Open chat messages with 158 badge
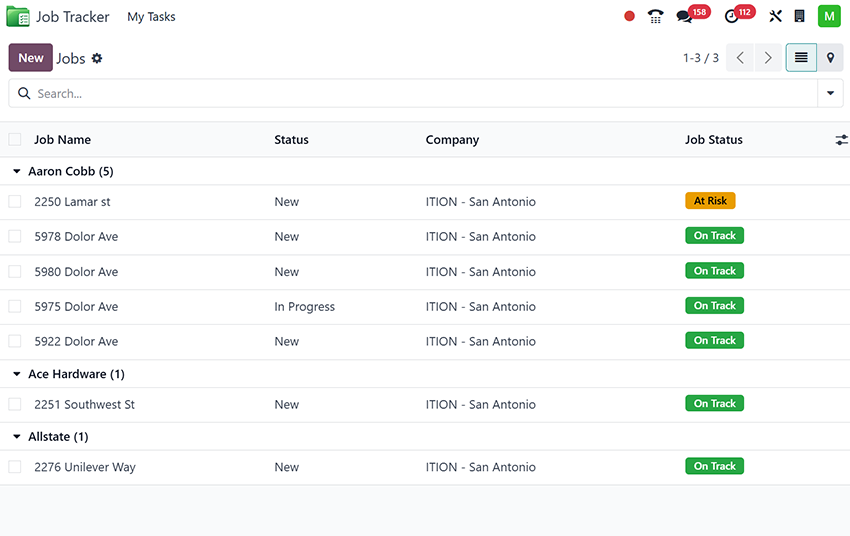Viewport: 850px width, 536px height. pyautogui.click(x=684, y=16)
